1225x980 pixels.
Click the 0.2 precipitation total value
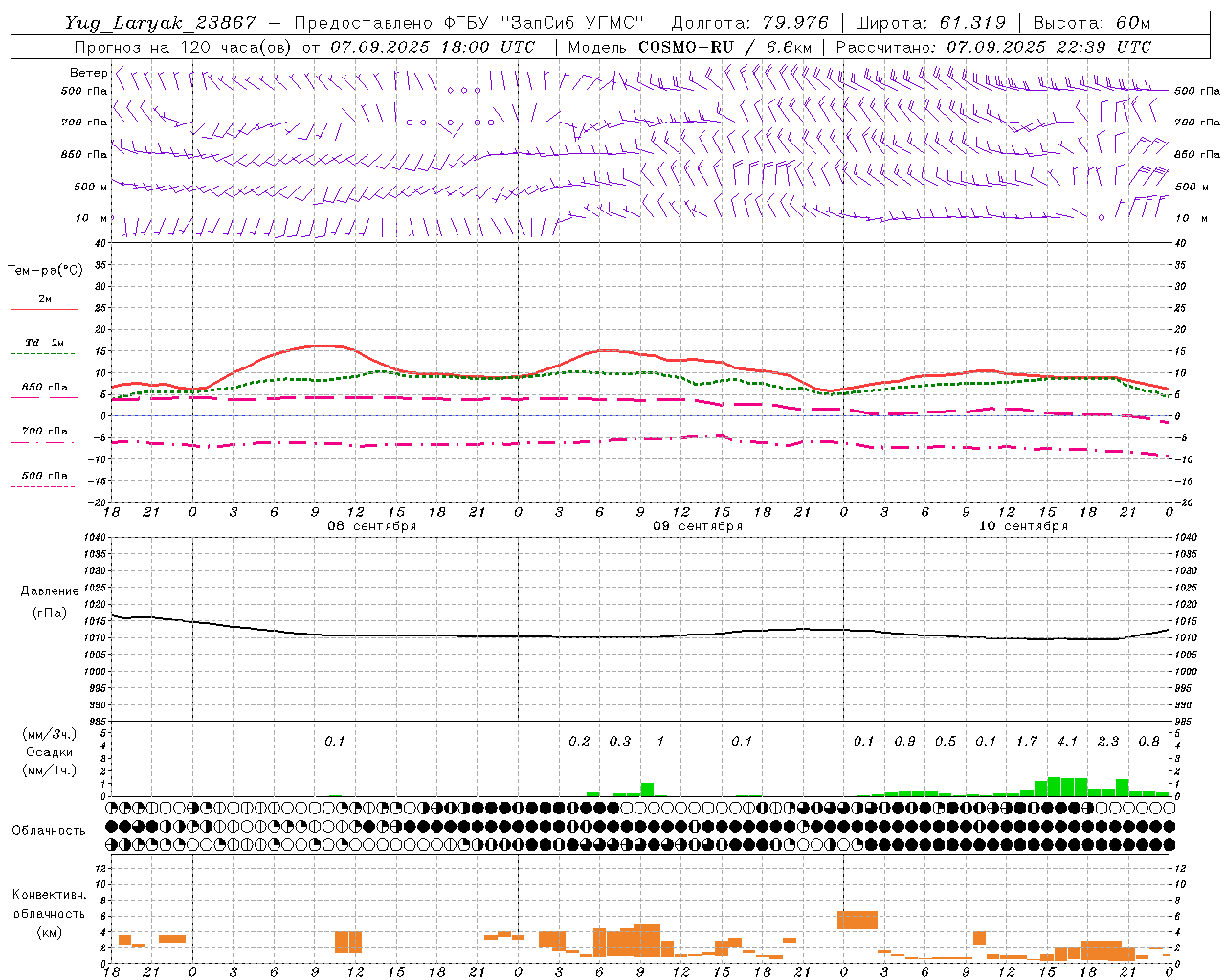[x=579, y=741]
